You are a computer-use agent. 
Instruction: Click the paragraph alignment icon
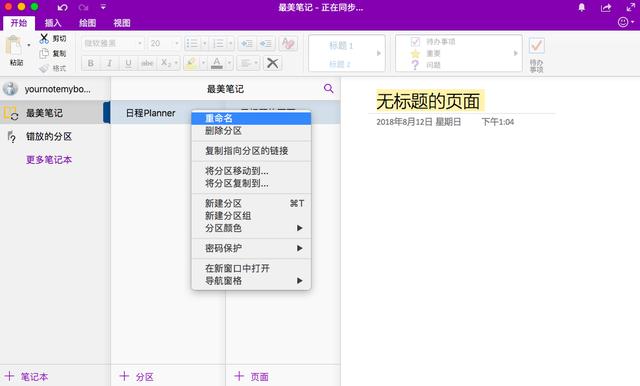click(245, 63)
